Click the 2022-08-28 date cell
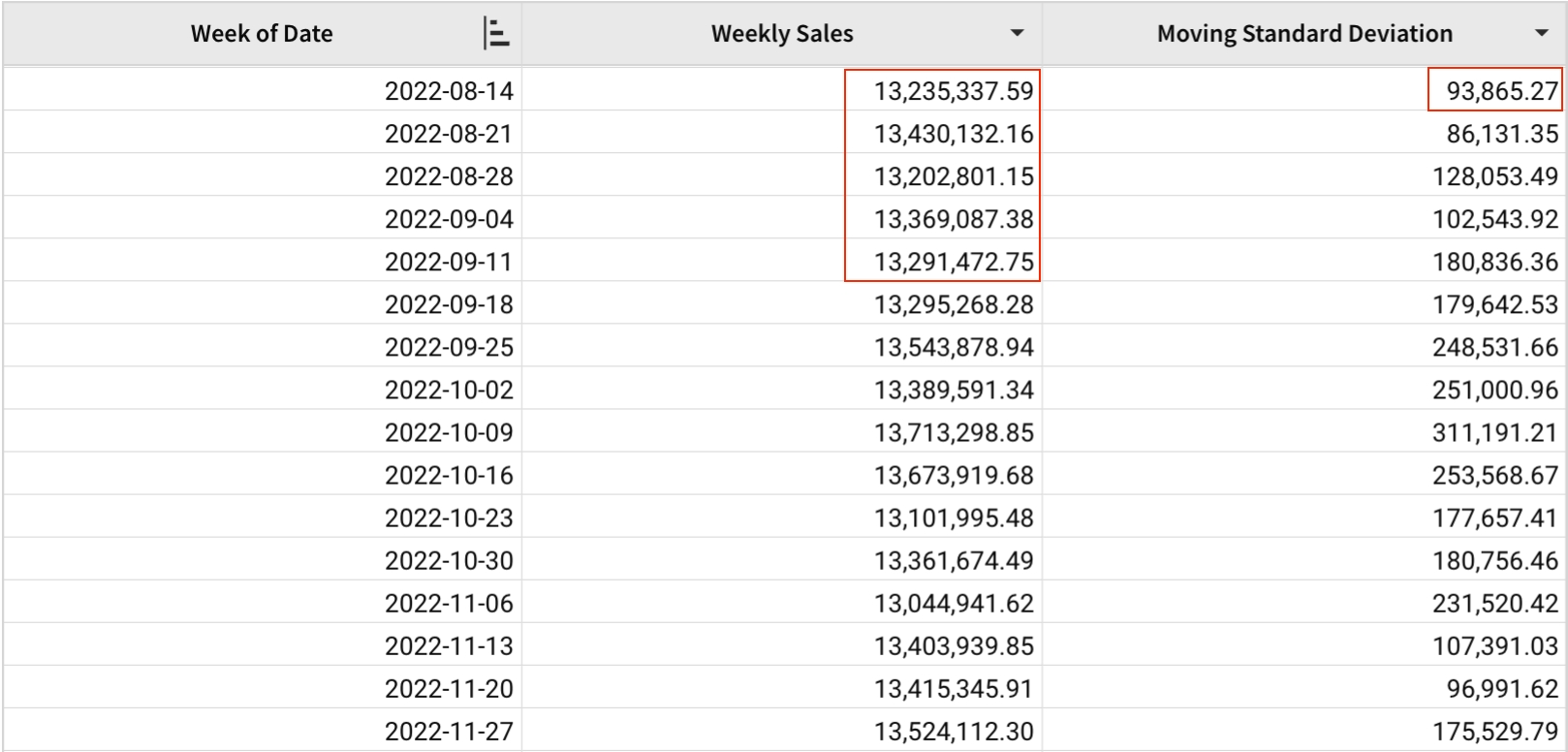 click(449, 176)
